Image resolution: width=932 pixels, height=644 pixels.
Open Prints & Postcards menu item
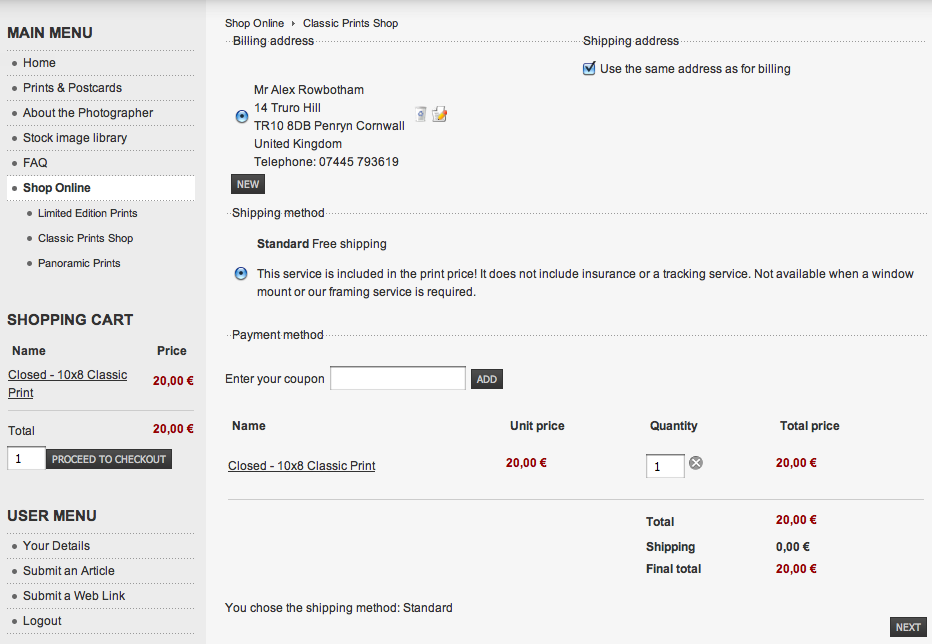pyautogui.click(x=73, y=88)
